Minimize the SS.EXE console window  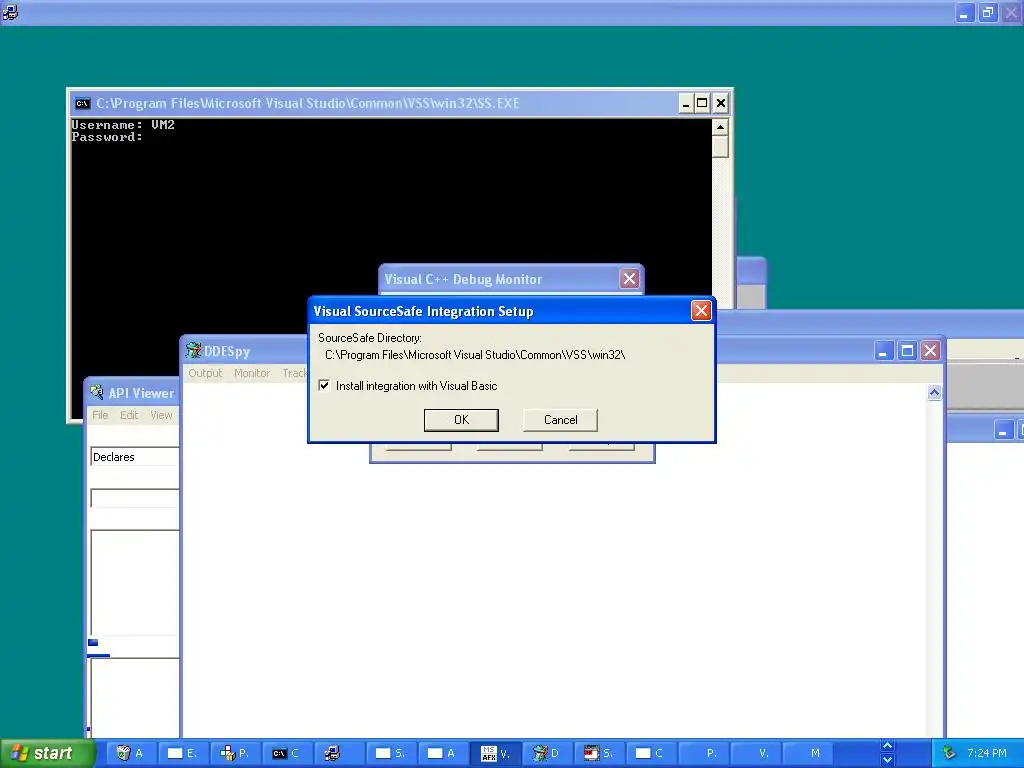[685, 103]
